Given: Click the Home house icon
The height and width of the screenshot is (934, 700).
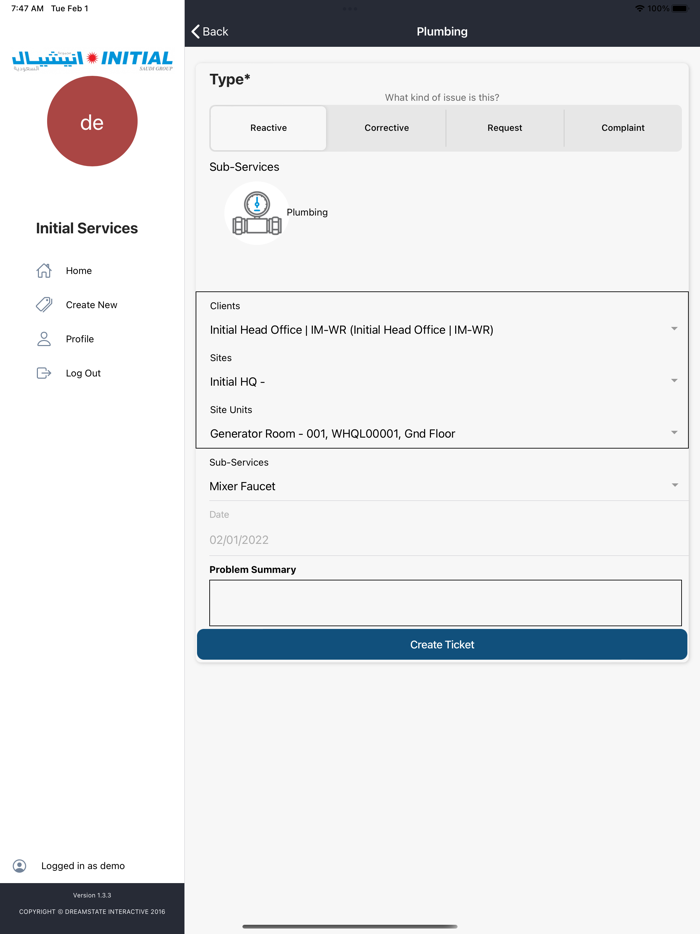Looking at the screenshot, I should 44,271.
